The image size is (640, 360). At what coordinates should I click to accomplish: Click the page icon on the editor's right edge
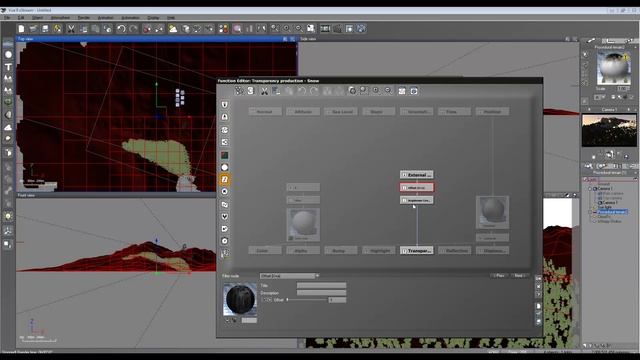(538, 306)
